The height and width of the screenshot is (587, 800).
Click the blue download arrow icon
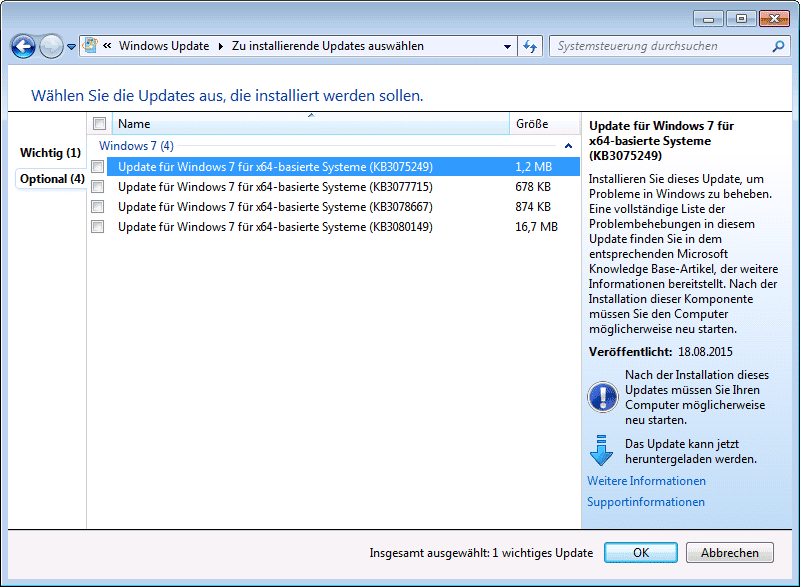601,450
